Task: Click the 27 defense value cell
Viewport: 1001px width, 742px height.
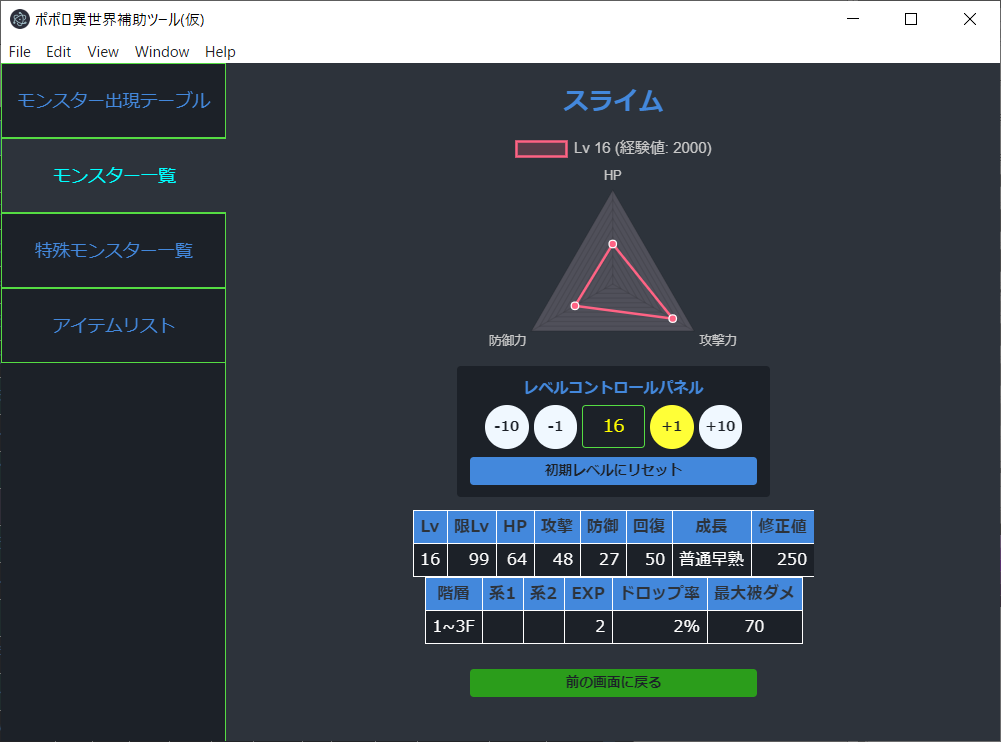Action: [603, 559]
